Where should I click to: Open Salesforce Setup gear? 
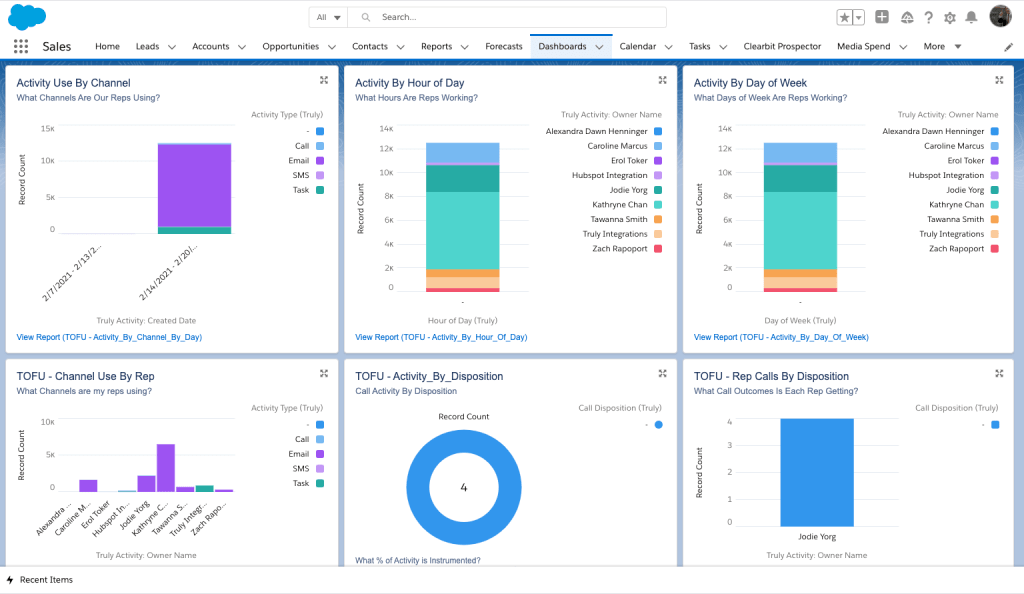click(x=951, y=16)
